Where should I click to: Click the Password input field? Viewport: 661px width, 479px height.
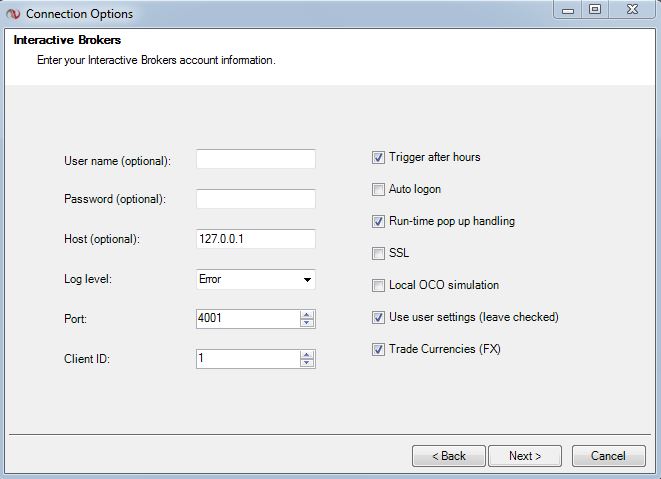point(256,199)
